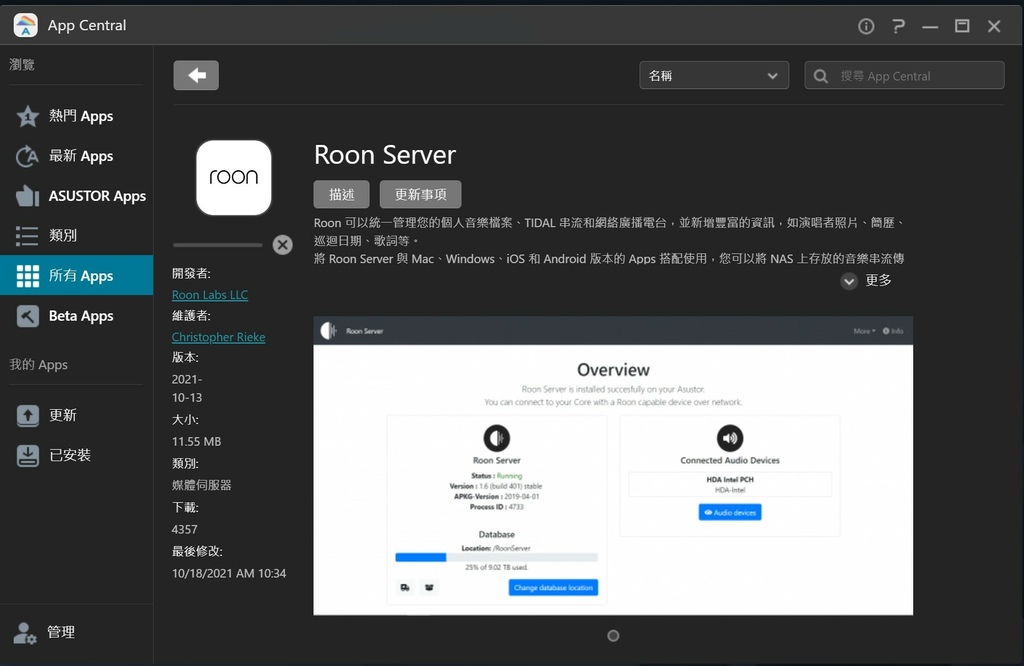1024x666 pixels.
Task: Click the search magnifier icon
Action: (x=821, y=76)
